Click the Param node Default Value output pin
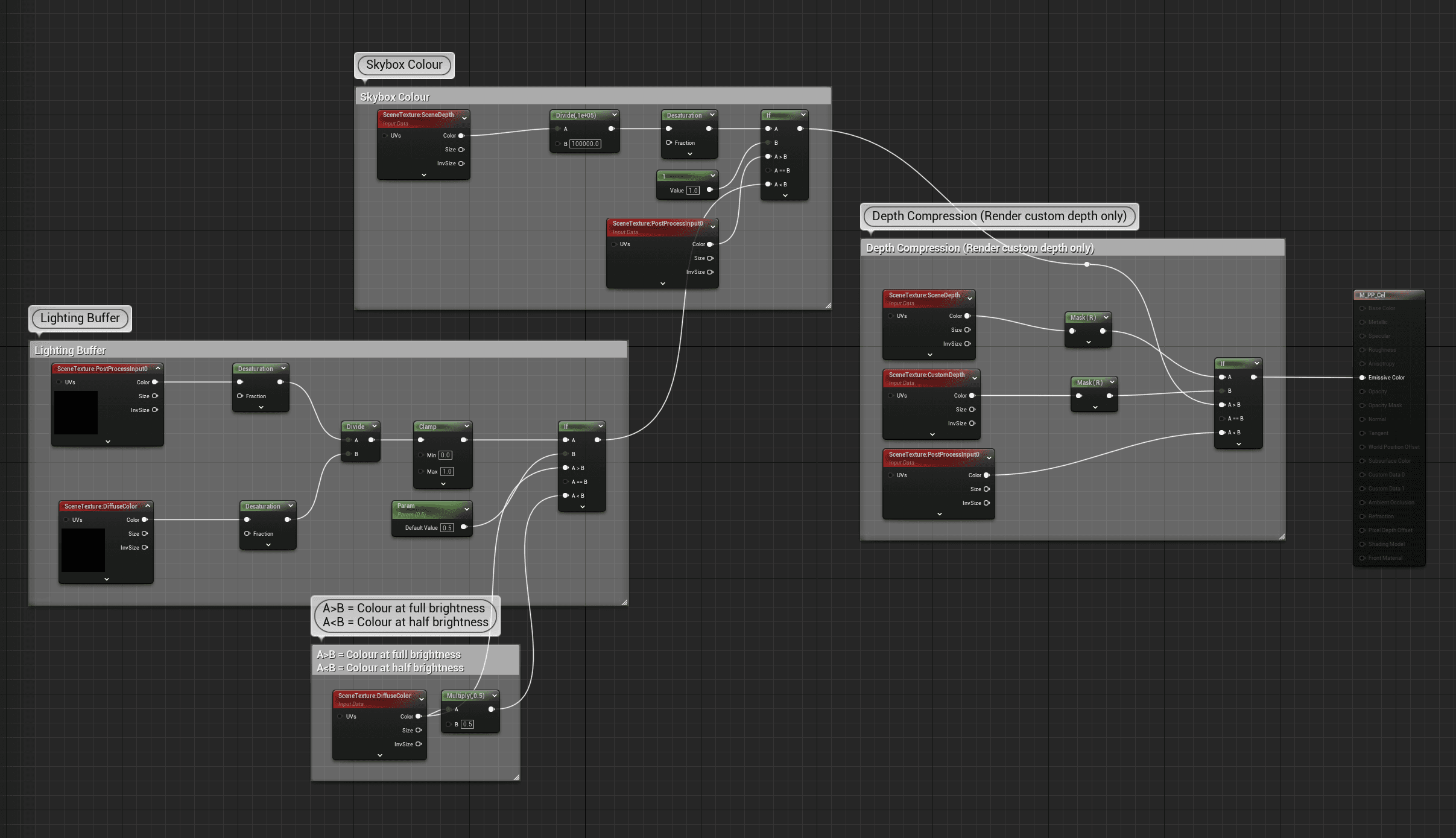The width and height of the screenshot is (1456, 838). (x=464, y=527)
